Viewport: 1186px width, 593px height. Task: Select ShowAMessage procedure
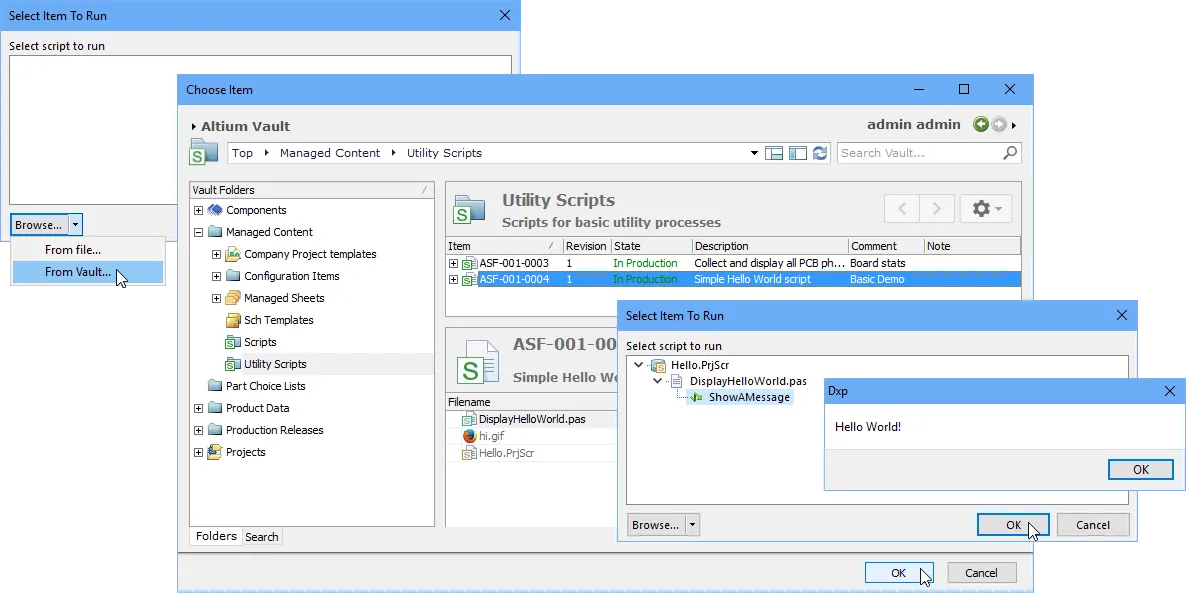pos(749,397)
